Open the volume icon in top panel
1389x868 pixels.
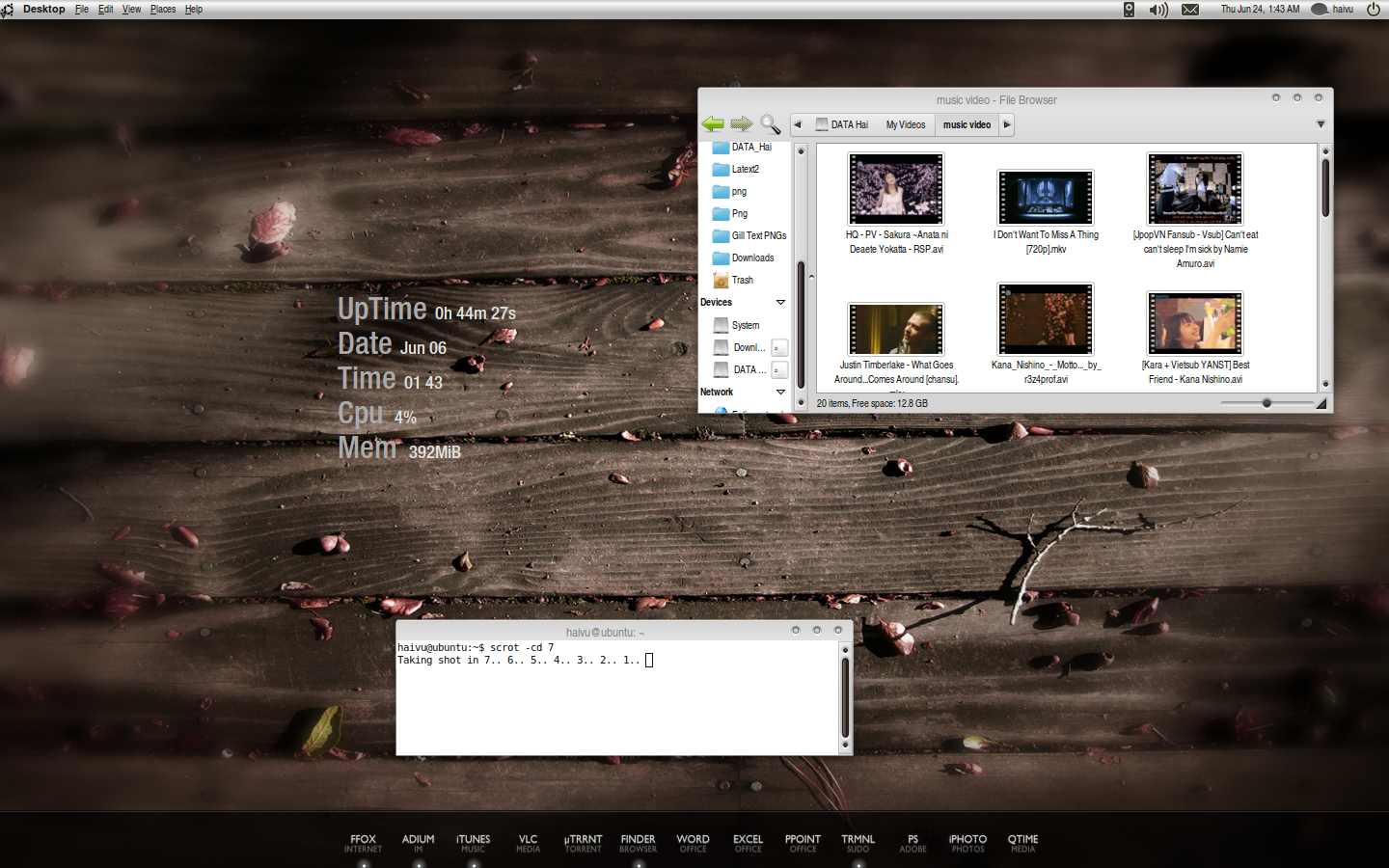pos(1158,10)
